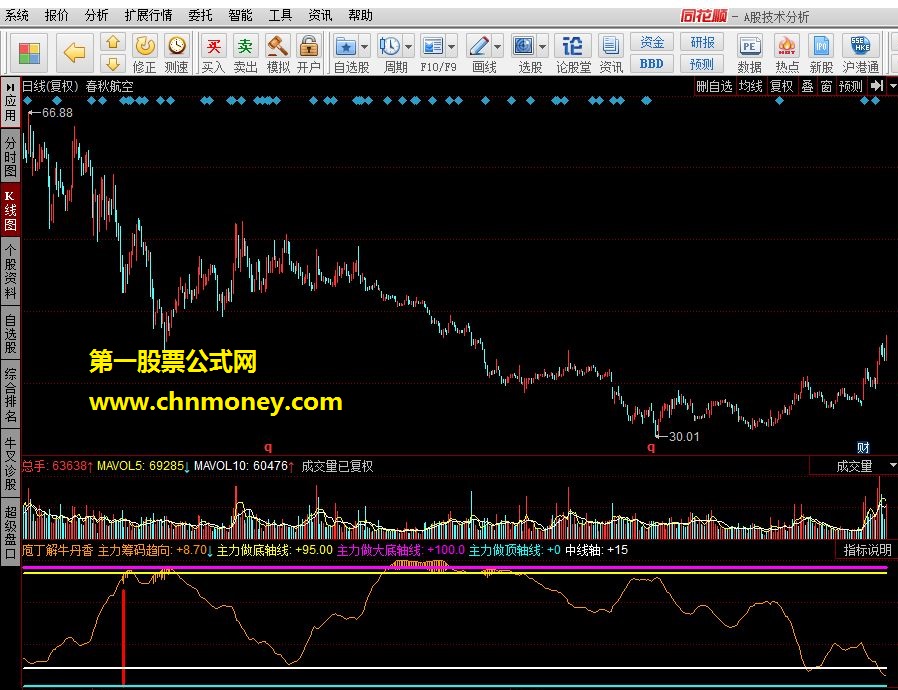Open the 报价 menu
898x690 pixels.
pos(57,15)
